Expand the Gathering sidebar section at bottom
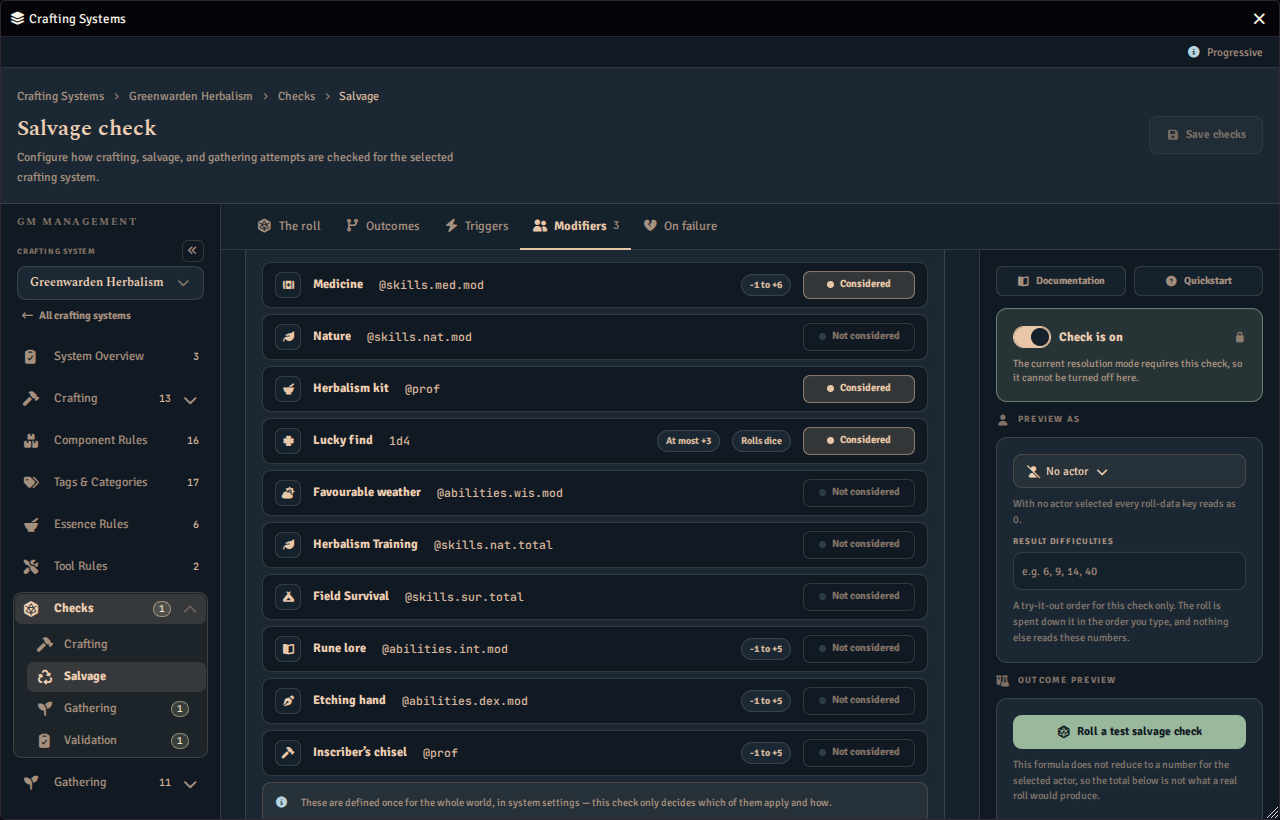 pos(190,783)
